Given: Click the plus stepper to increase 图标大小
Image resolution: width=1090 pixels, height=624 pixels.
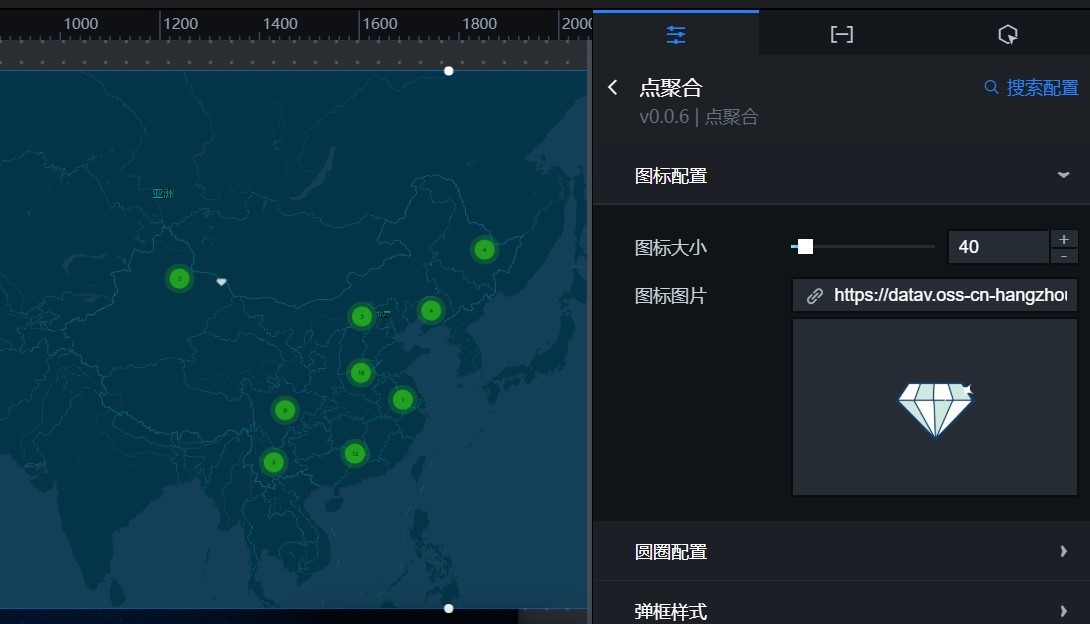Looking at the screenshot, I should 1064,239.
